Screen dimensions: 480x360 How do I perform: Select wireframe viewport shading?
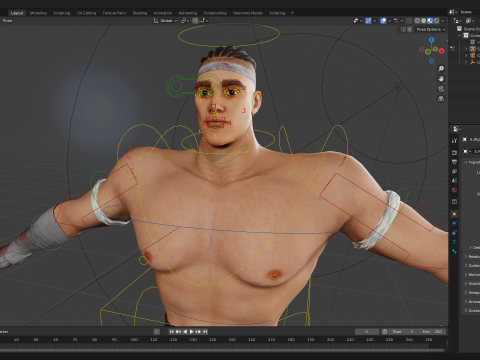[417, 21]
